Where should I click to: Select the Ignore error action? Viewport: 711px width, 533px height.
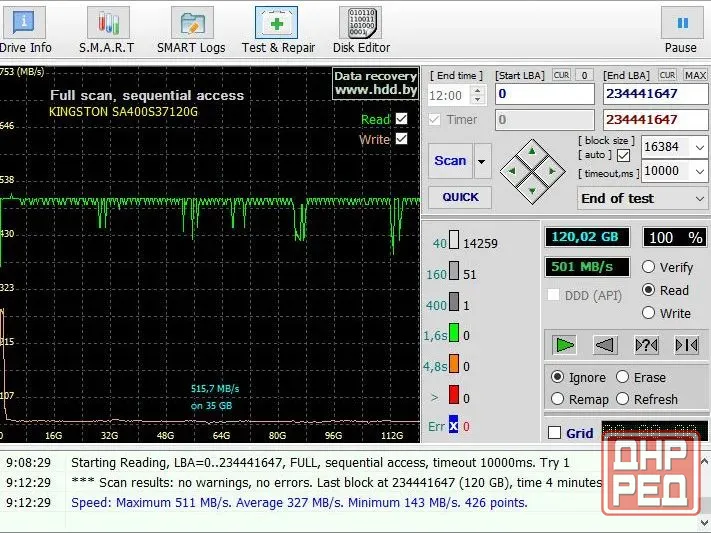[557, 377]
